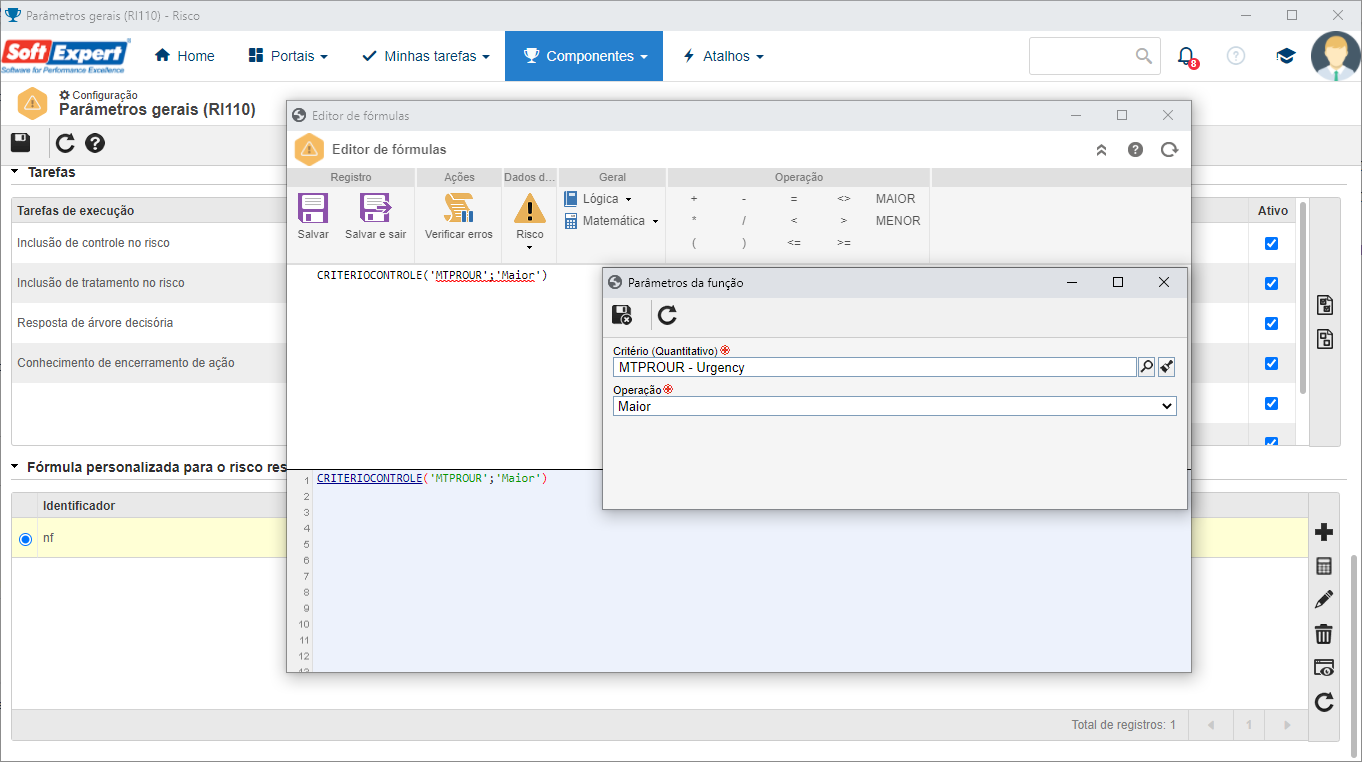The height and width of the screenshot is (762, 1362).
Task: Click inside the Critério (Quantitativo) field
Action: click(874, 367)
